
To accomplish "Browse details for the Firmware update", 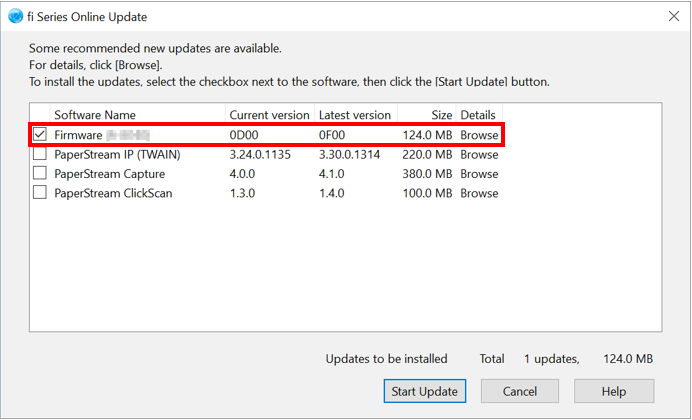I will [479, 135].
